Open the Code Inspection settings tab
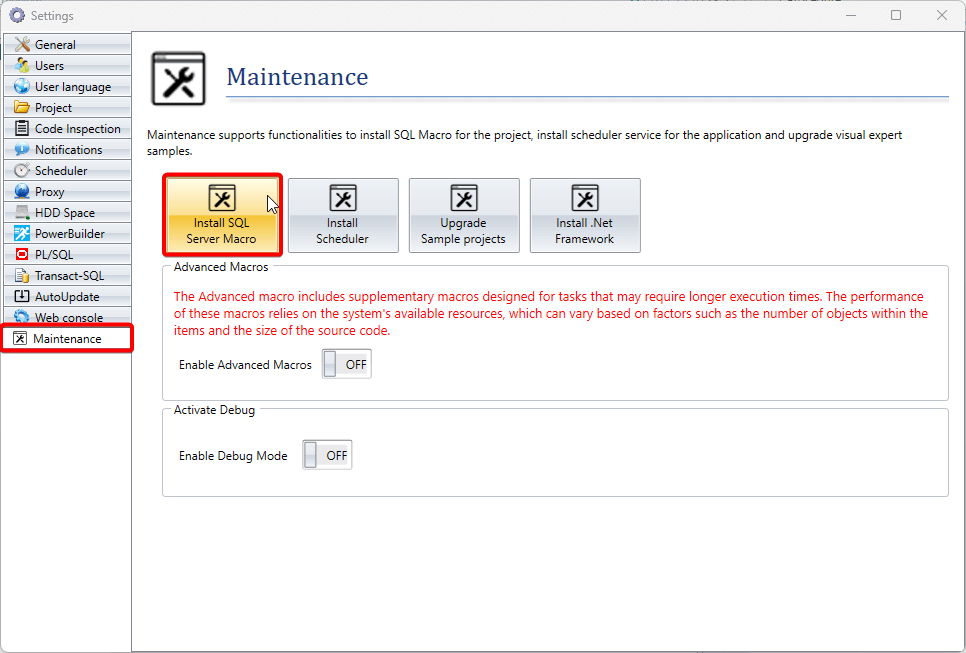 [x=77, y=129]
